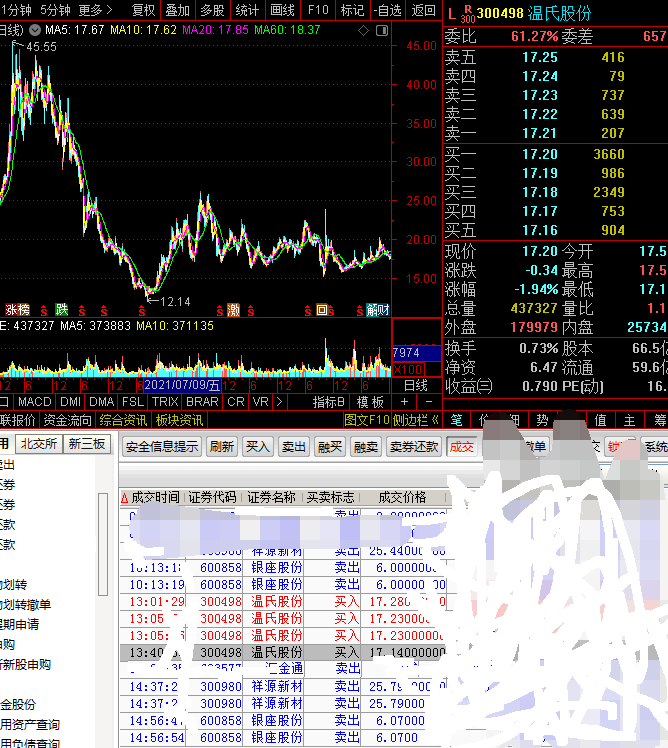Click the 买入 buy button
This screenshot has height=748, width=668.
pyautogui.click(x=258, y=447)
